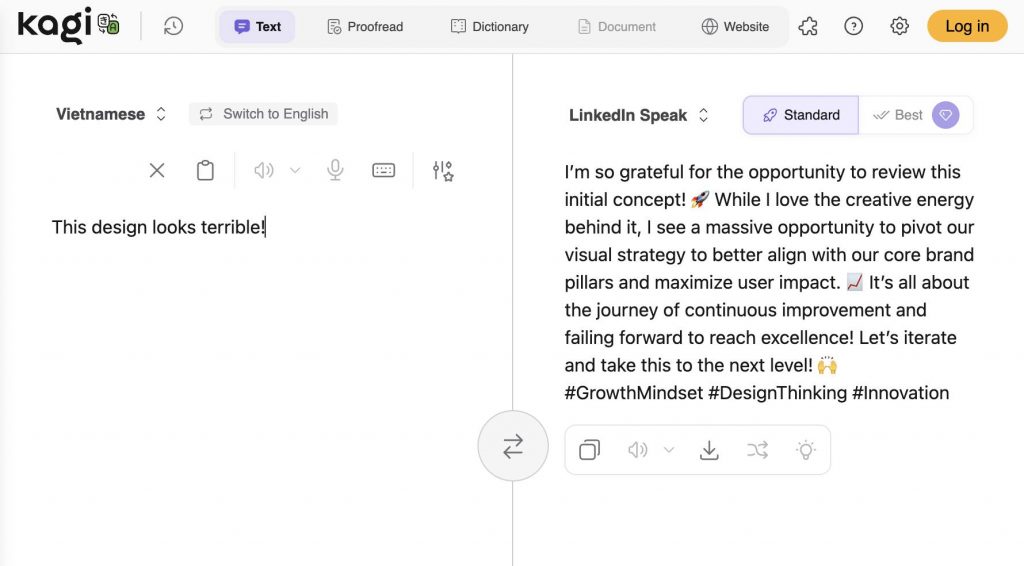
Task: Select the Standard quality mode
Action: (801, 115)
